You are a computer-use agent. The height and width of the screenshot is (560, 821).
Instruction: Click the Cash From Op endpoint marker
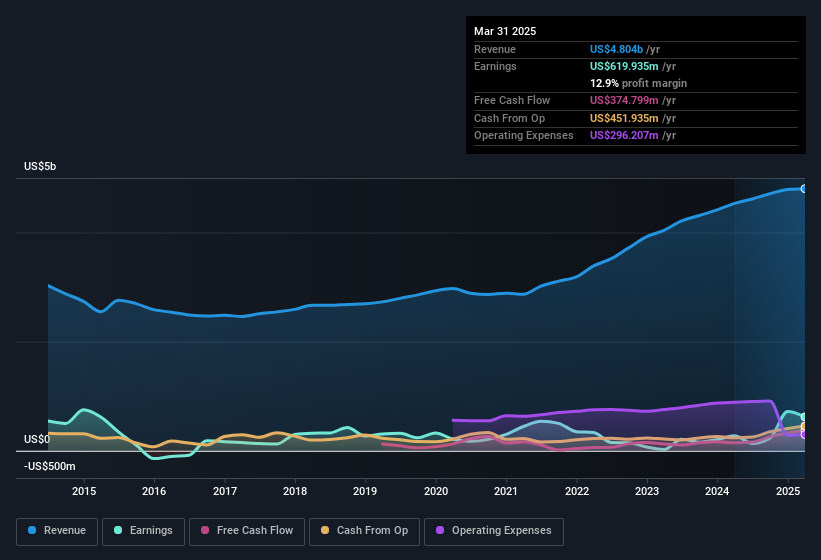[x=804, y=427]
